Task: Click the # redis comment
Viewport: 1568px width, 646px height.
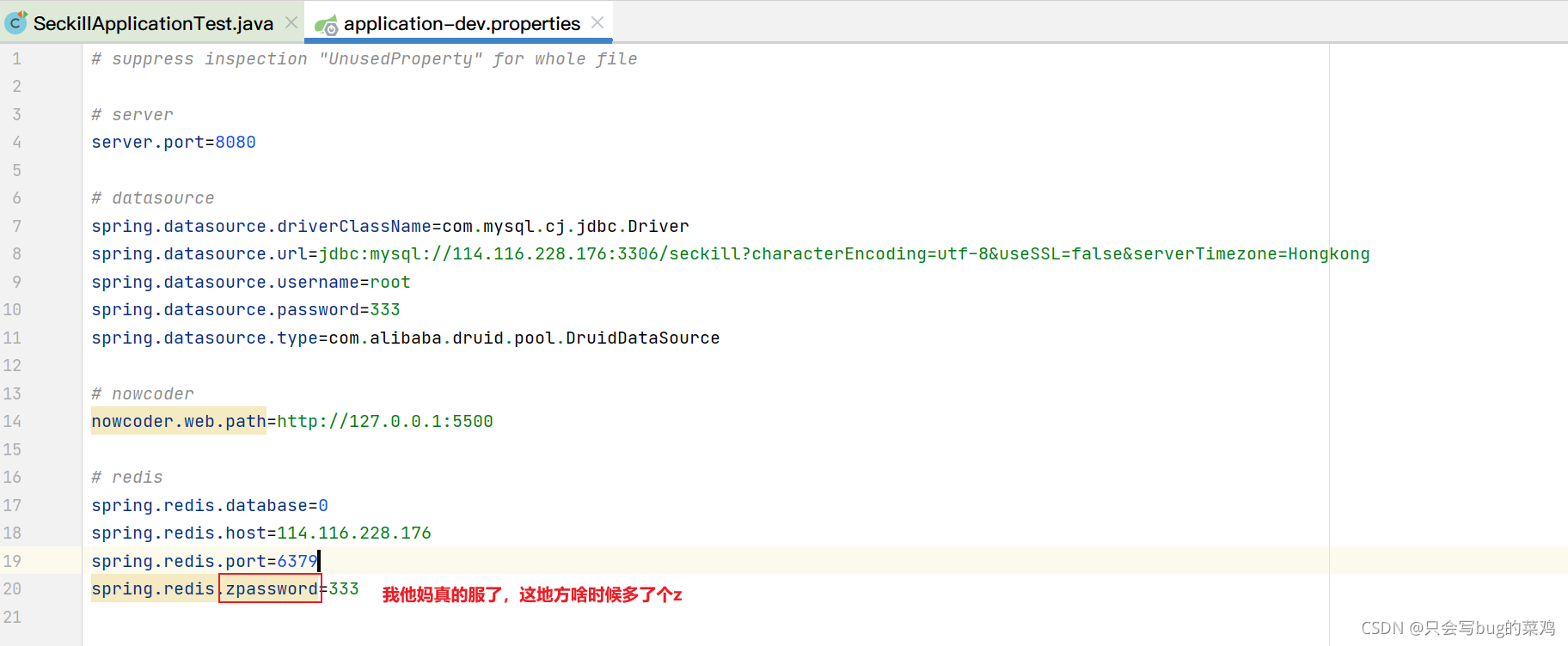Action: point(127,477)
